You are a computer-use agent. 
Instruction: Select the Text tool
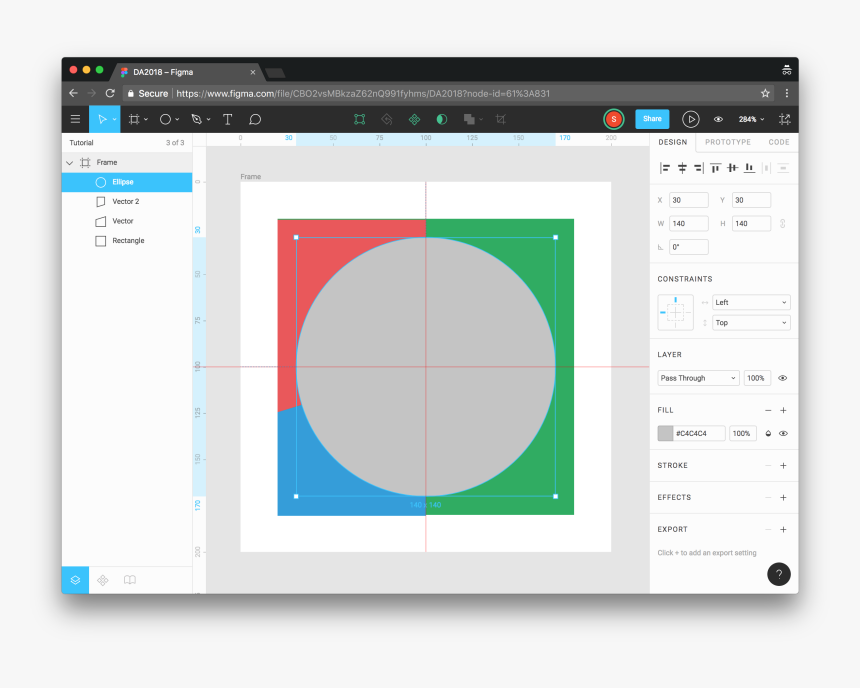(x=227, y=119)
